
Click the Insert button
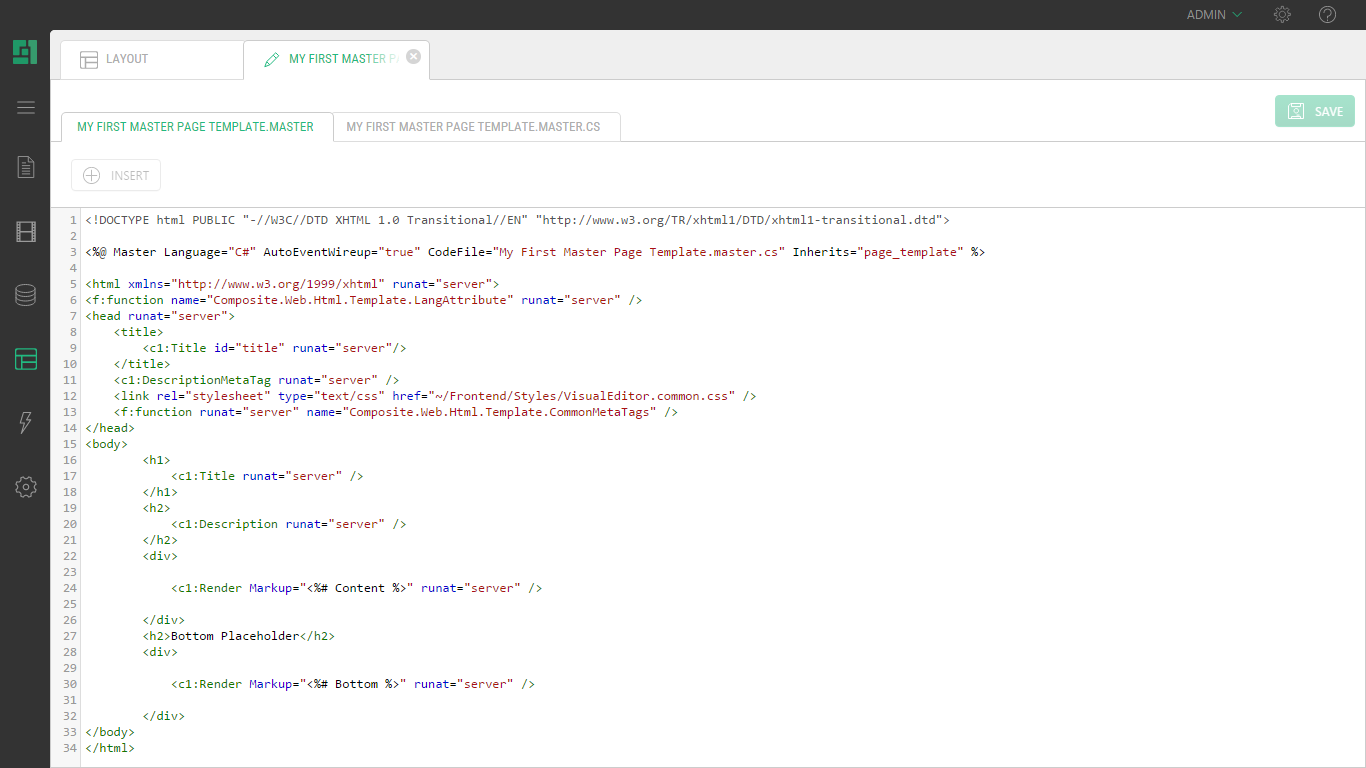tap(116, 175)
